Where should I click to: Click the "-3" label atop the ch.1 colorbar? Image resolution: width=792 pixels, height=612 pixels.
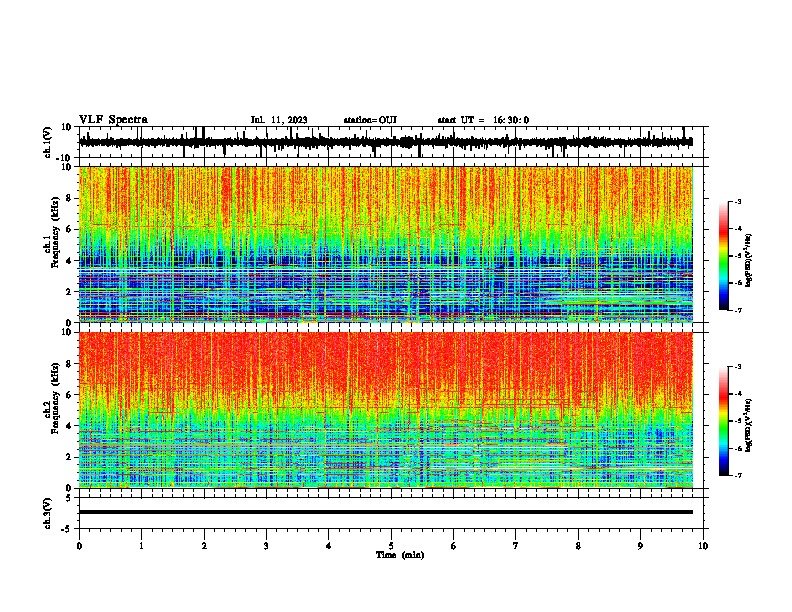[x=737, y=201]
